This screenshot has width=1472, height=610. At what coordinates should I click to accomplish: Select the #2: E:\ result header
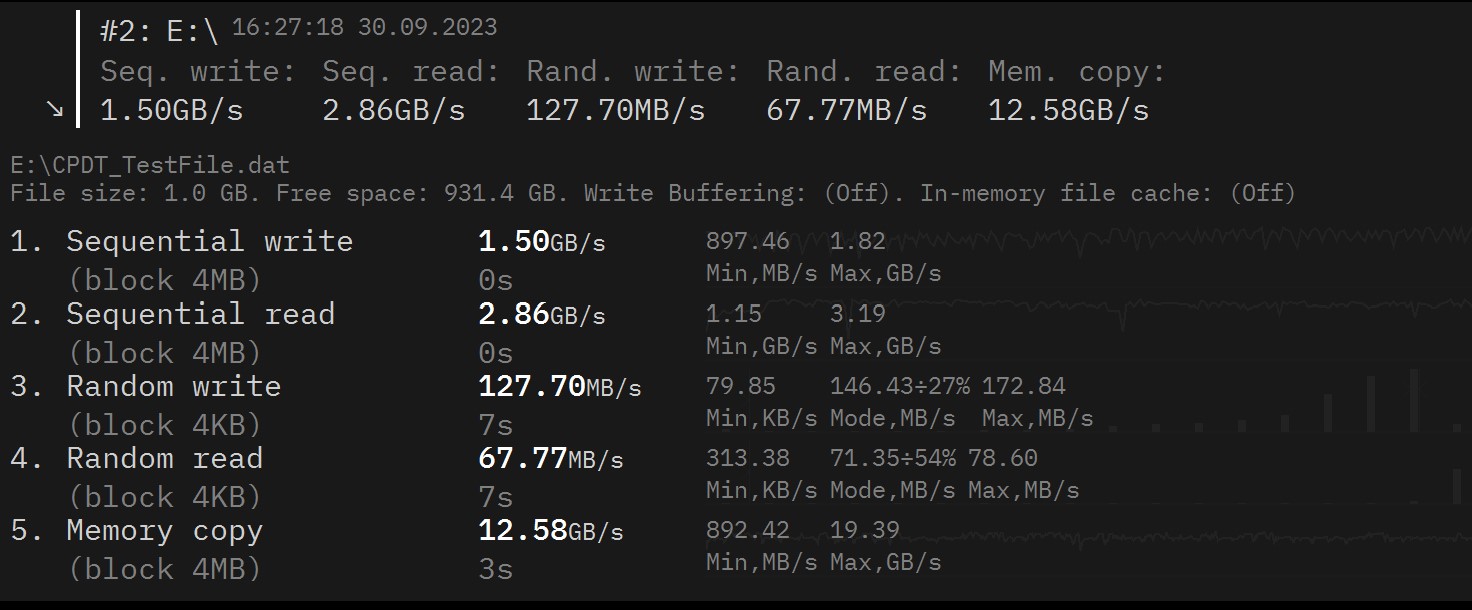(x=158, y=31)
